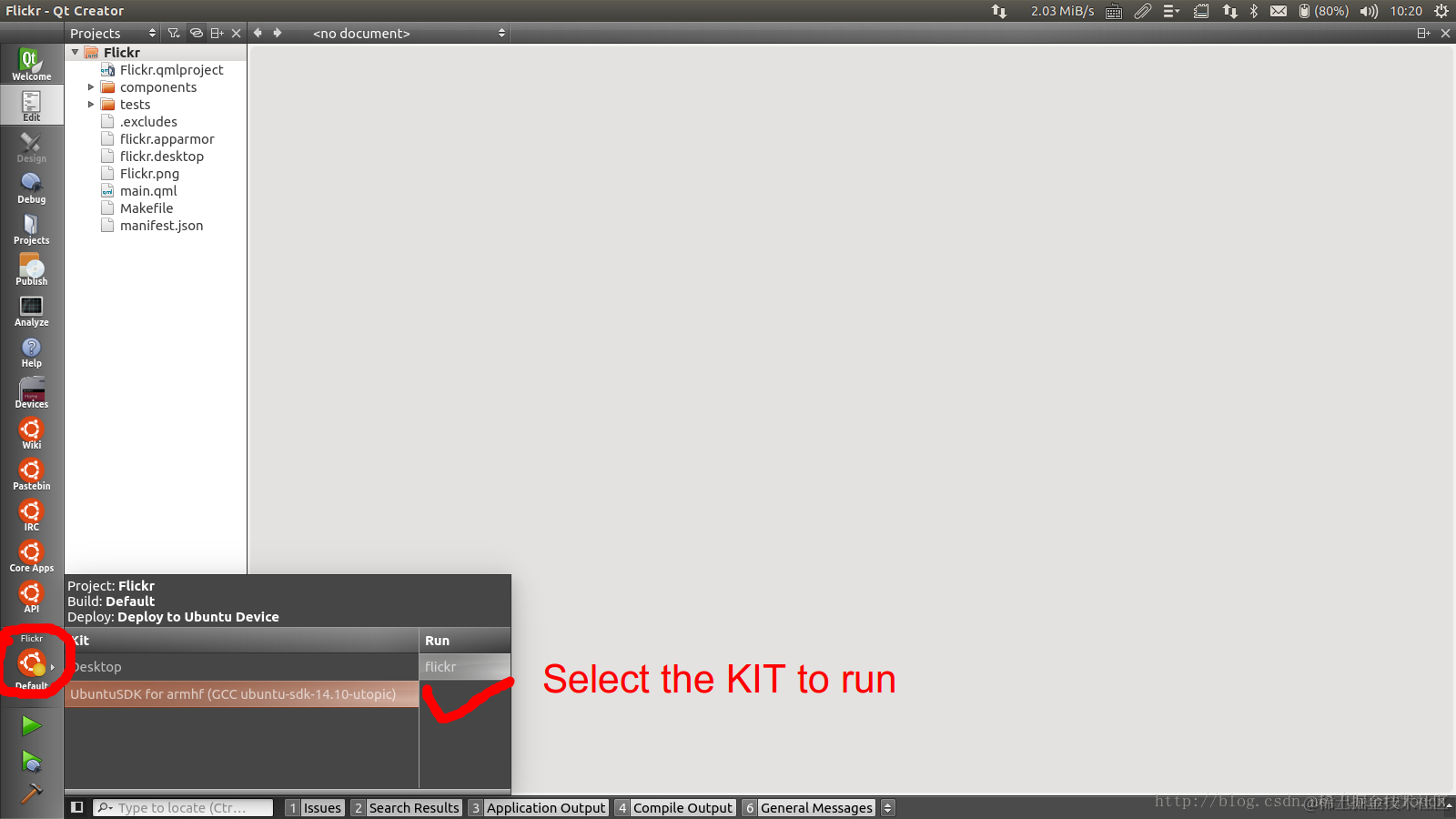This screenshot has height=819, width=1456.
Task: Open the Publish mode
Action: click(31, 269)
